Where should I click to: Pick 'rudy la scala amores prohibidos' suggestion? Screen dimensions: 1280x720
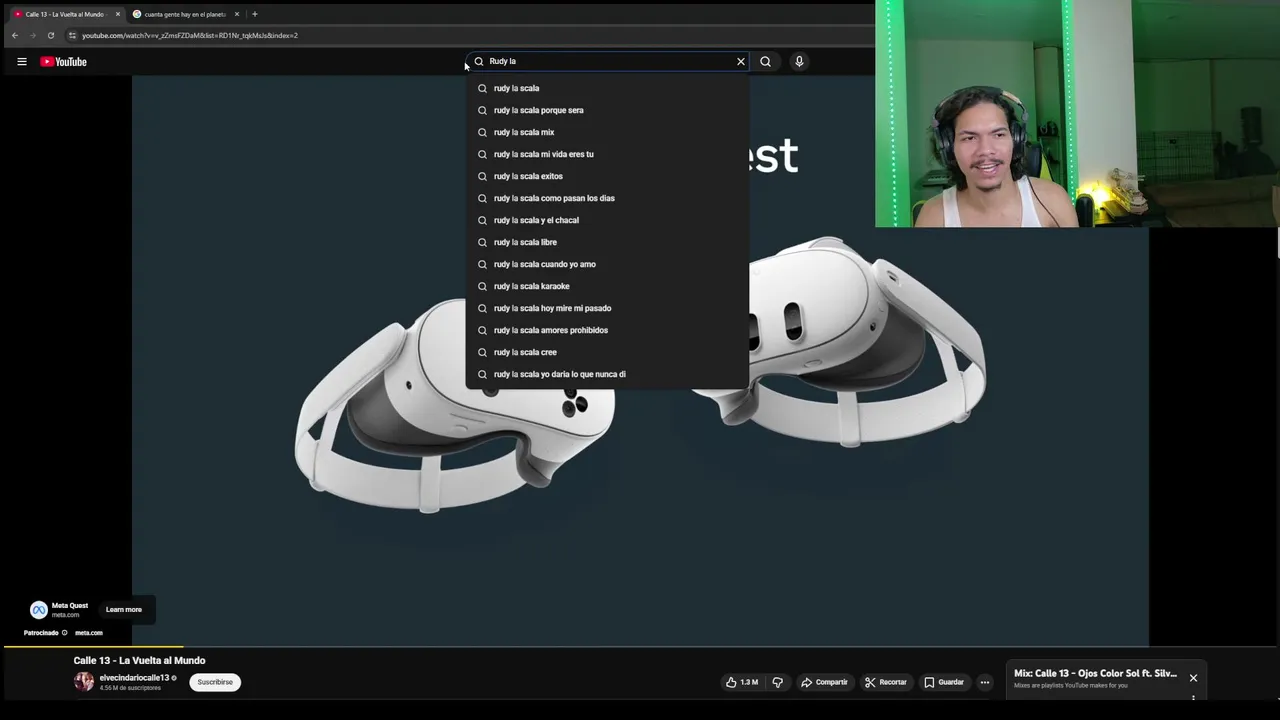point(607,330)
